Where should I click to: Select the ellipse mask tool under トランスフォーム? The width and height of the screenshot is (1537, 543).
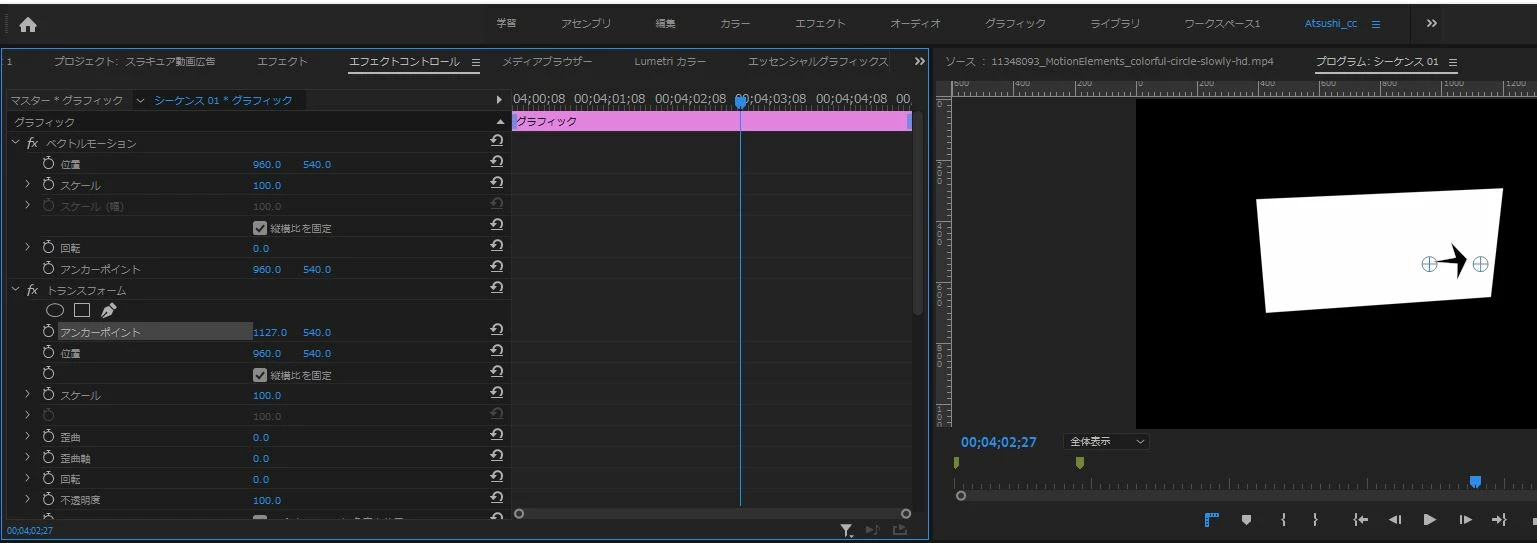(x=55, y=310)
